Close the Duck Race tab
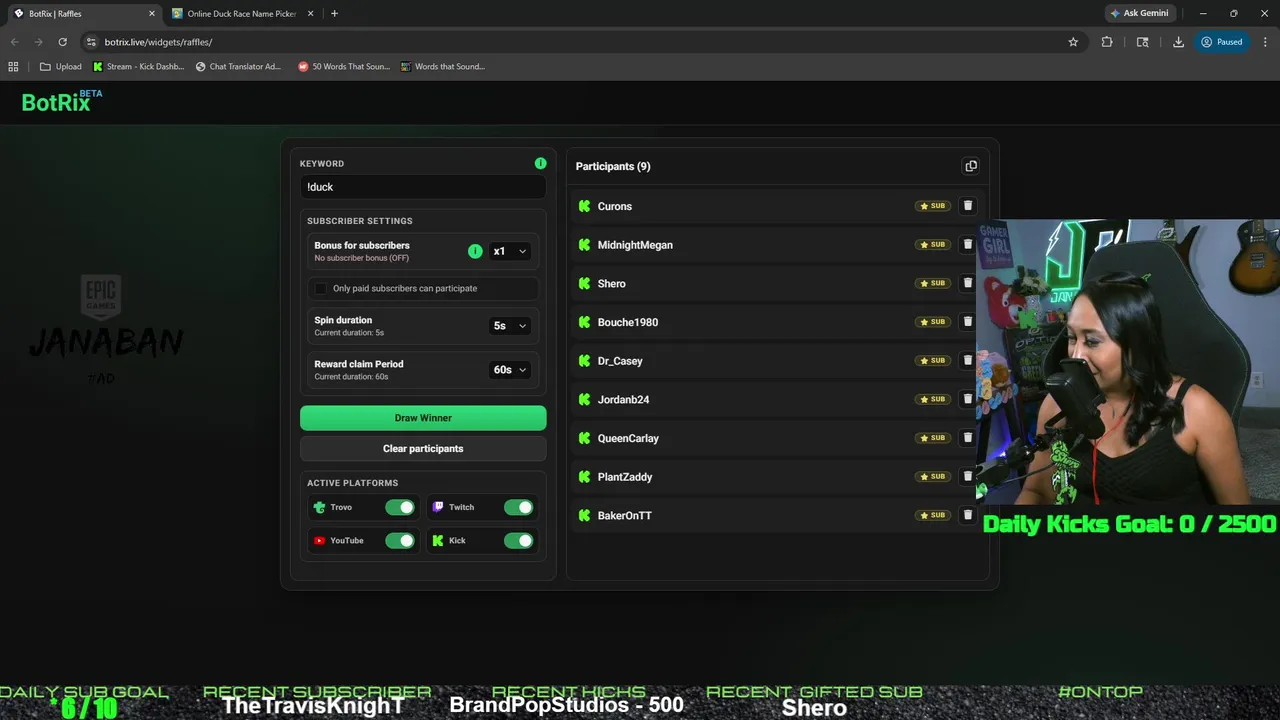The image size is (1280, 720). point(310,13)
